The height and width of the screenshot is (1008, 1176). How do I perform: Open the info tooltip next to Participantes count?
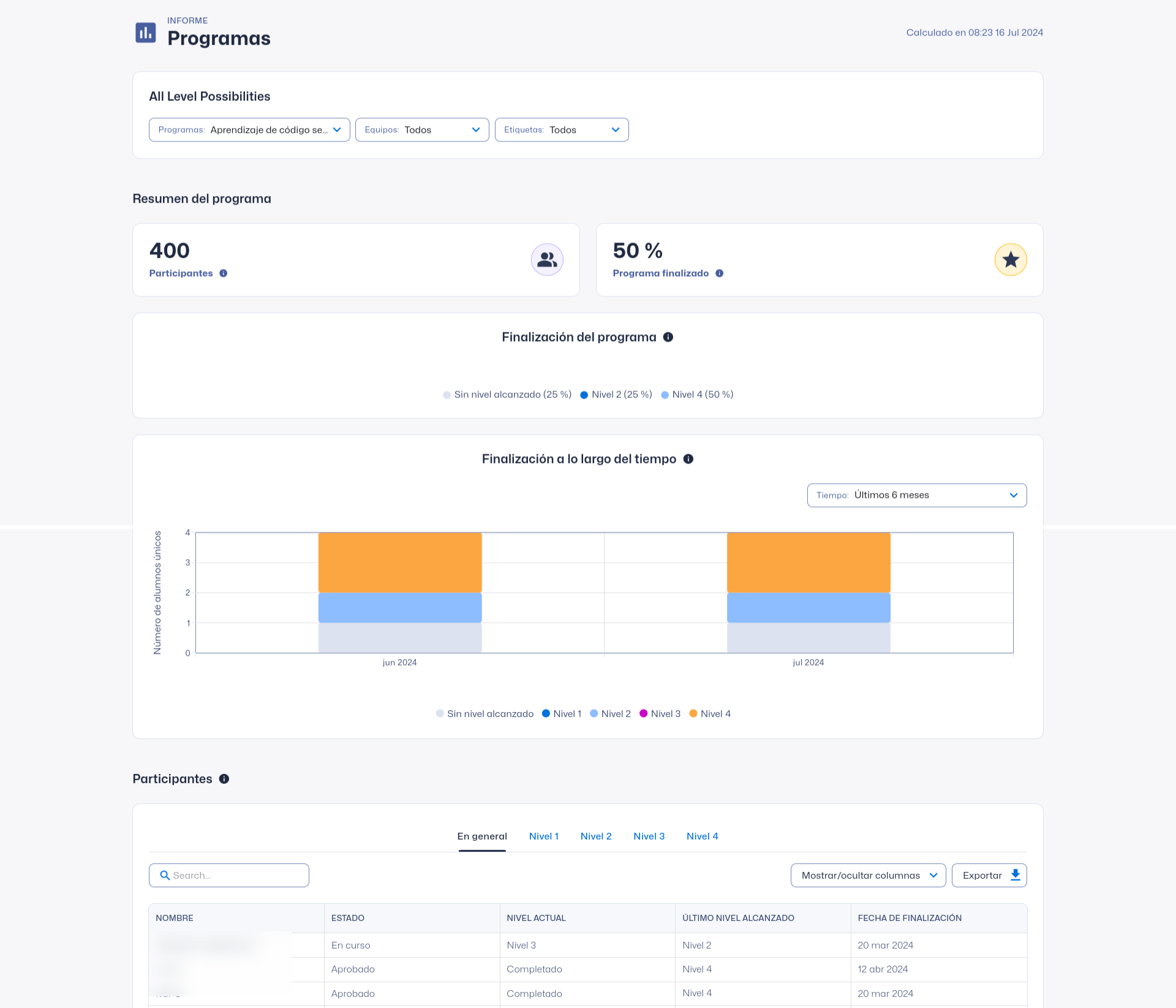(222, 273)
